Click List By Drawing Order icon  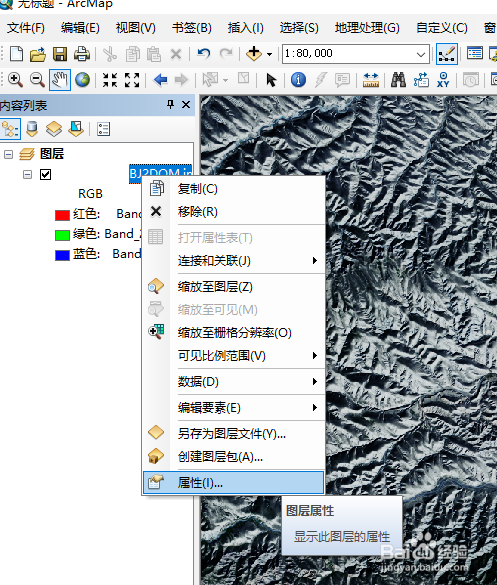pyautogui.click(x=10, y=129)
